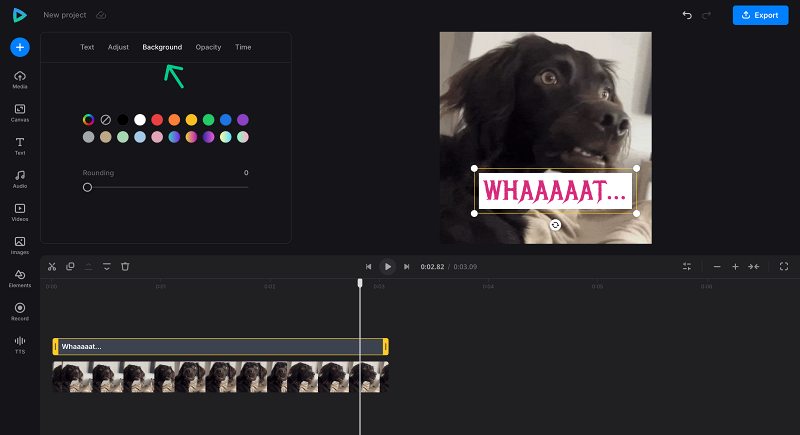Pick the purple background swatch
This screenshot has height=435, width=800.
click(x=243, y=120)
